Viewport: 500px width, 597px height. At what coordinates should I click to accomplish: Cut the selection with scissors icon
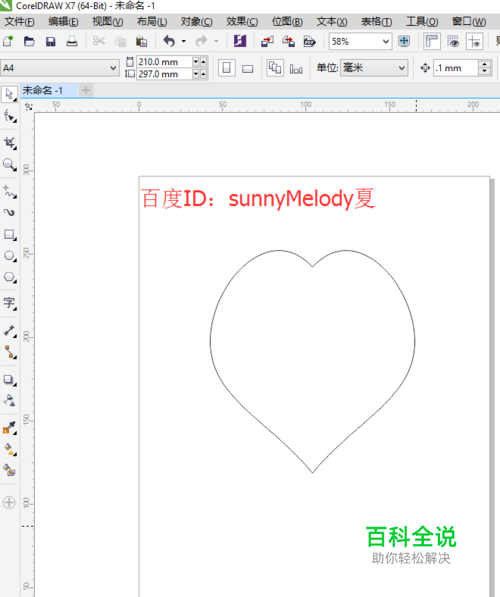tap(99, 41)
